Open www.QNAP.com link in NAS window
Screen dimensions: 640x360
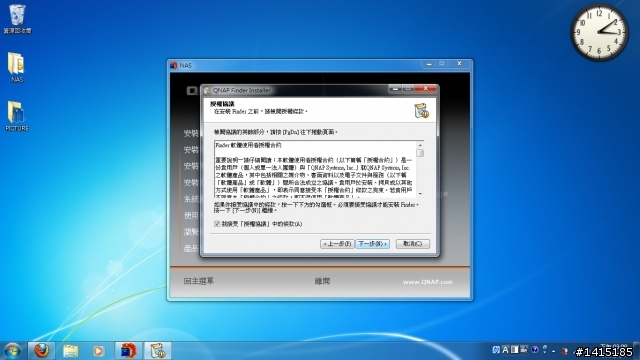(427, 282)
